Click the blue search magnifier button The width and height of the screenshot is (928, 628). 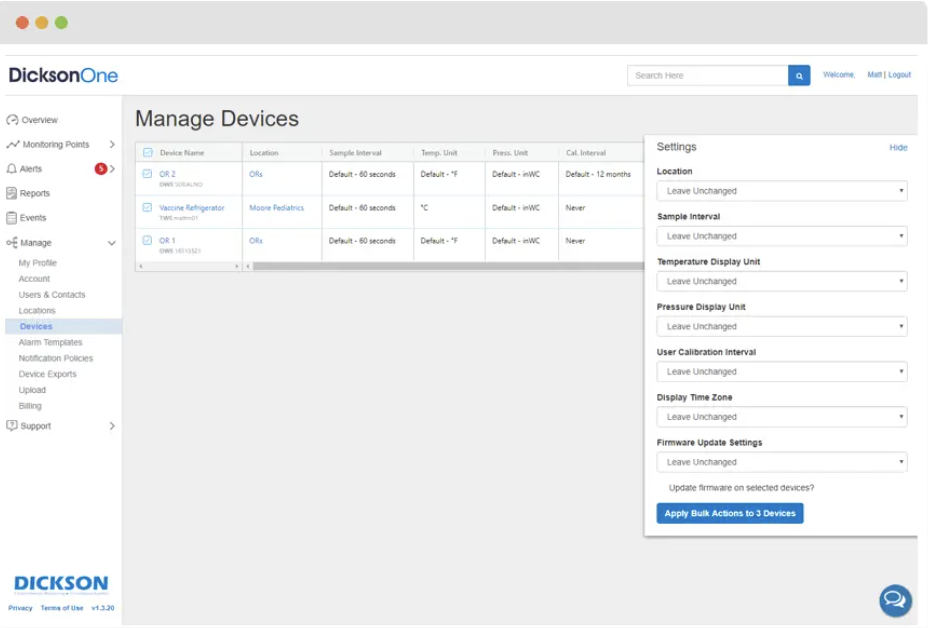(799, 75)
